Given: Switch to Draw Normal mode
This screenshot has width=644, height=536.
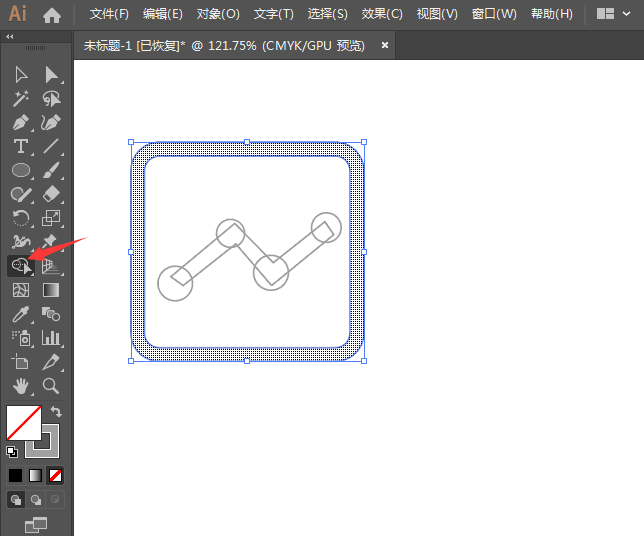Looking at the screenshot, I should click(x=16, y=499).
